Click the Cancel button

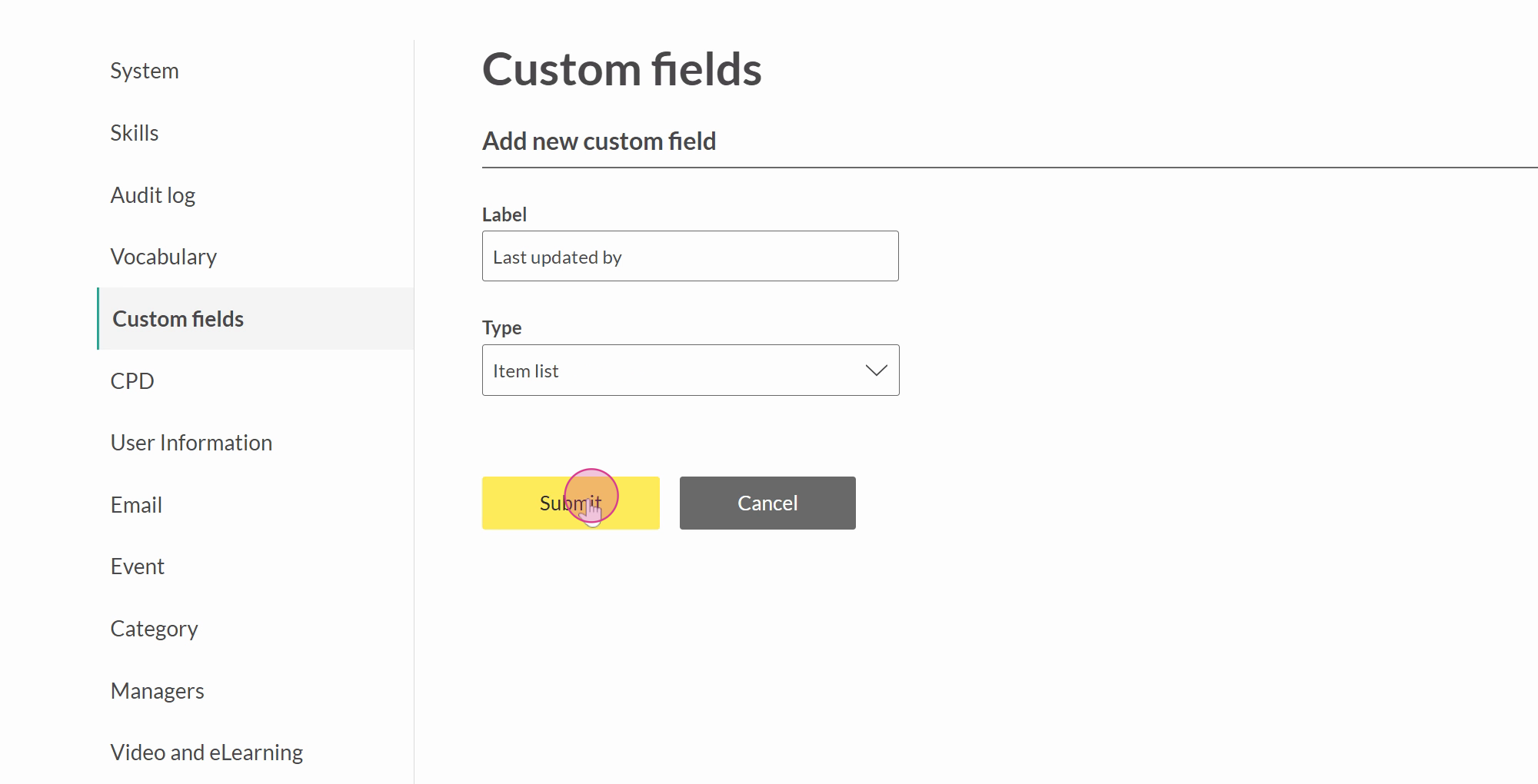(x=767, y=503)
